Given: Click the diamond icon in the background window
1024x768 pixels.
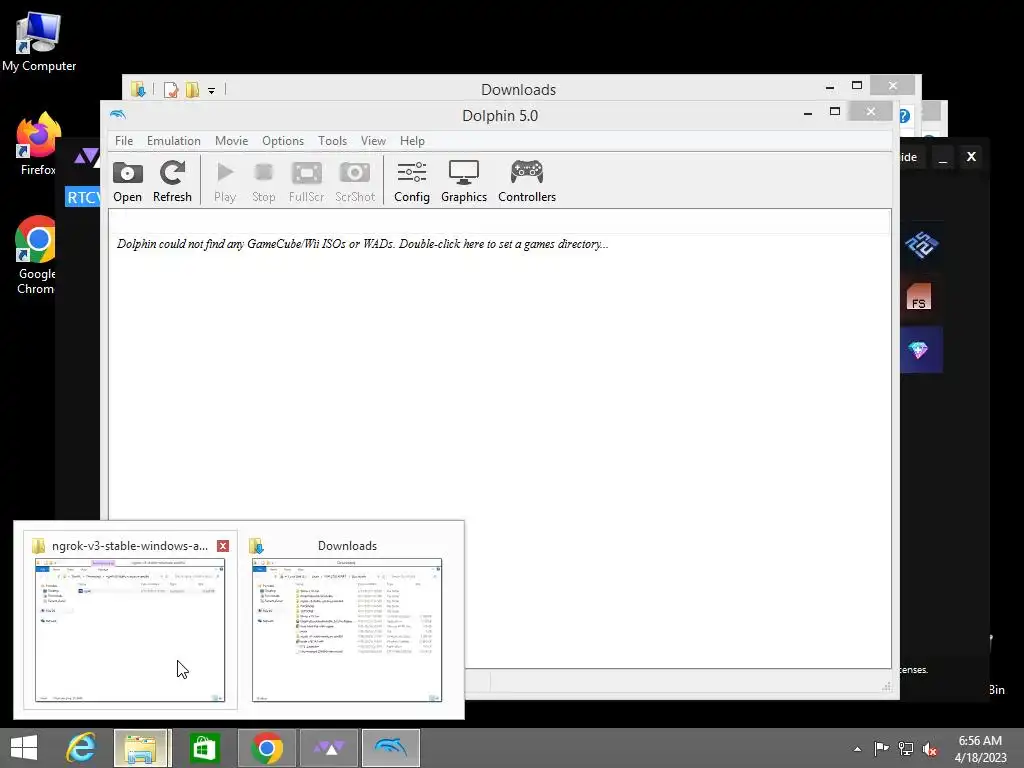Looking at the screenshot, I should [x=919, y=350].
